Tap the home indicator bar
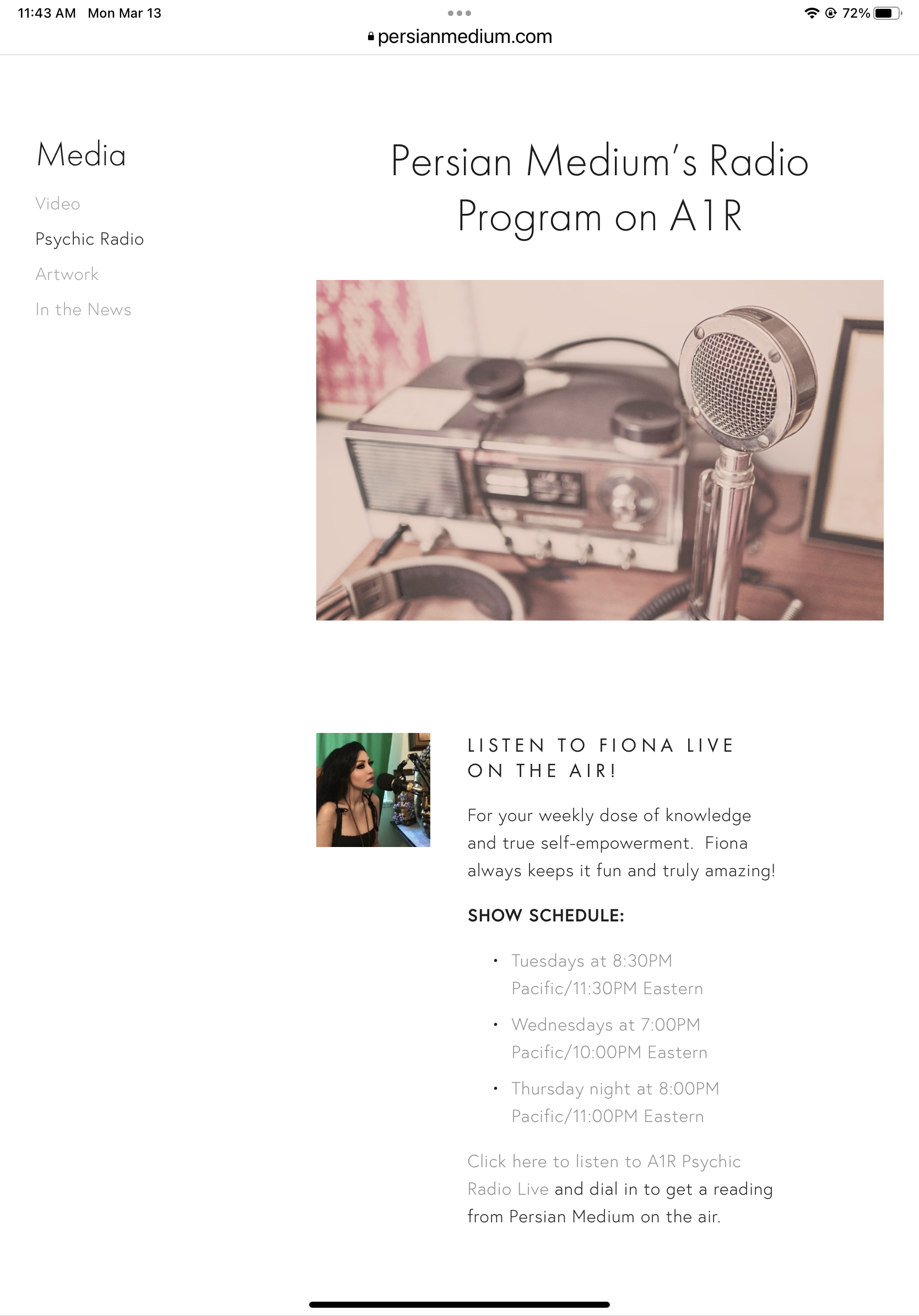 point(459,1304)
